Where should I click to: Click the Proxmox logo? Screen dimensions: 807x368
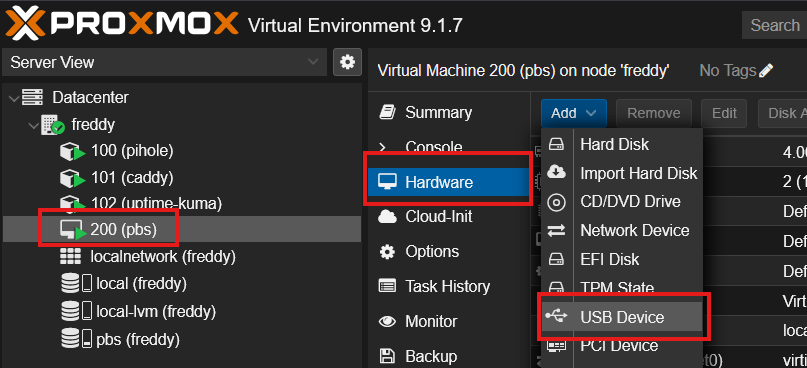122,23
